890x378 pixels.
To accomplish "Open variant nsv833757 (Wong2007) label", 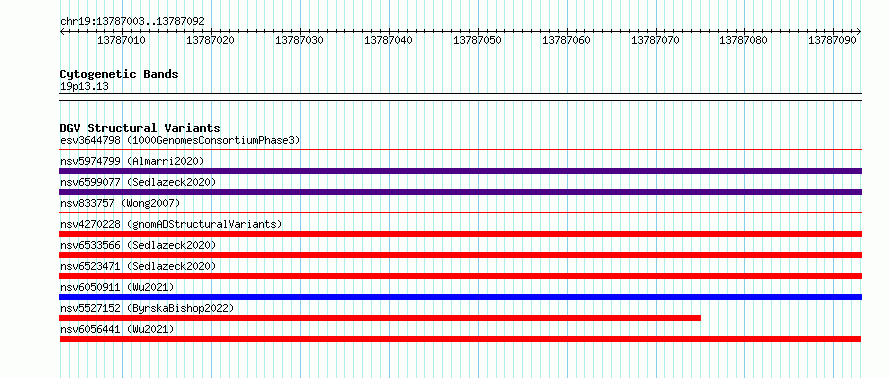I will point(120,203).
